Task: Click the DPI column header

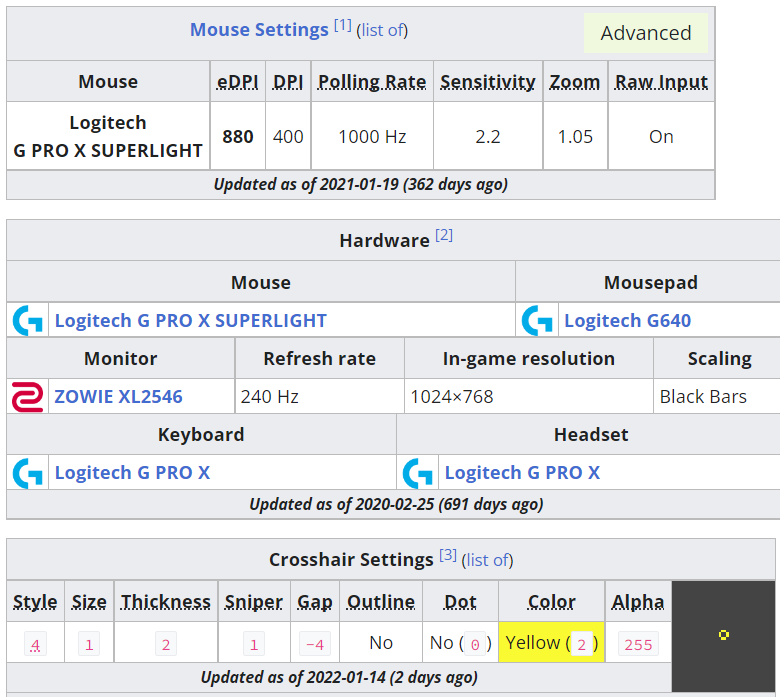Action: 288,82
